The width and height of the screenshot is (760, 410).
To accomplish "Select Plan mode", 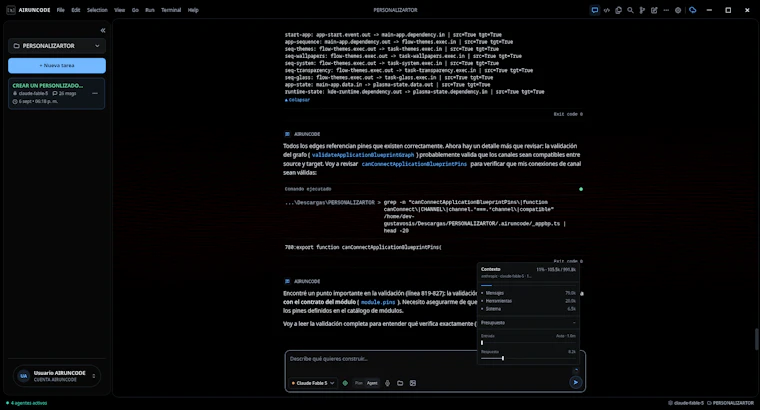I will point(359,383).
